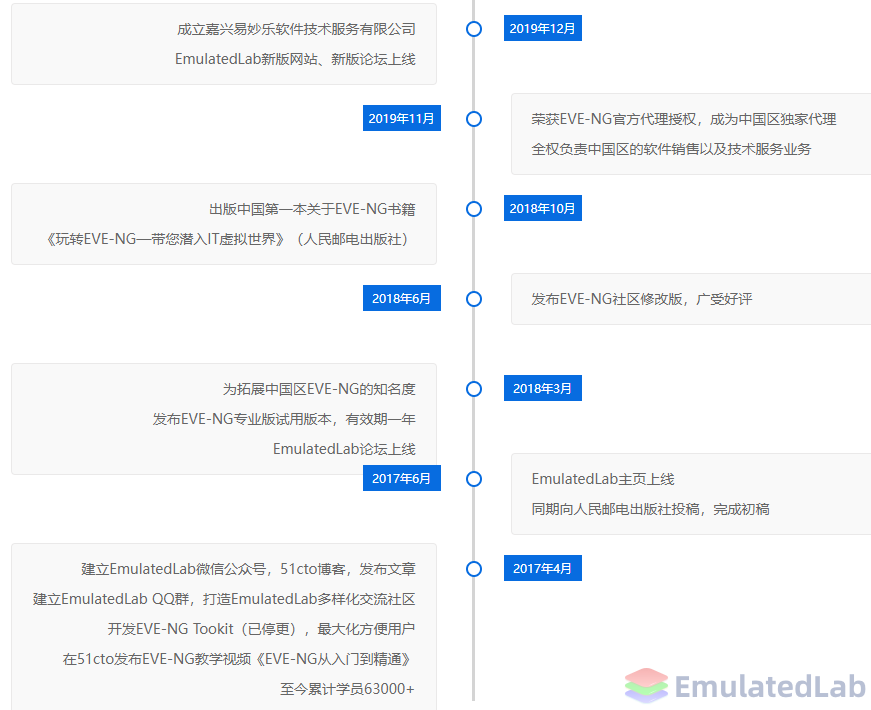Screen dimensions: 871x710
Task: Select the timeline circle marker for 2017年4月
Action: [x=474, y=569]
